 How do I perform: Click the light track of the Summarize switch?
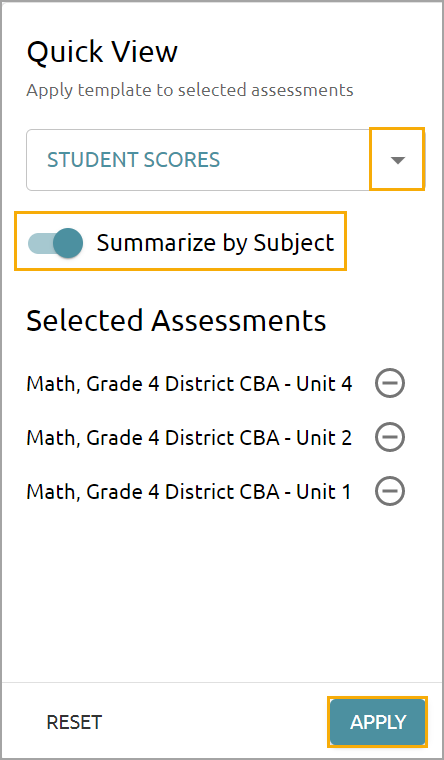coord(40,242)
